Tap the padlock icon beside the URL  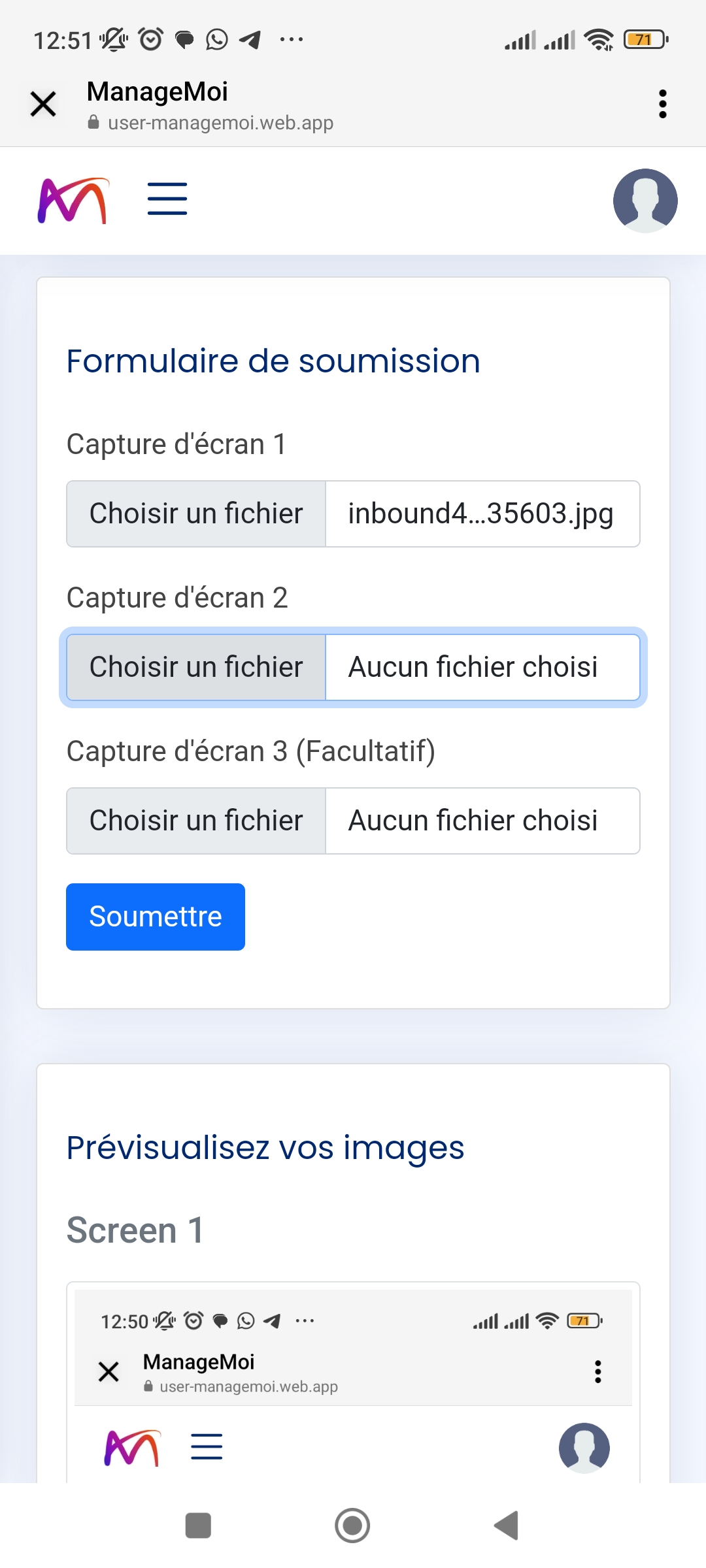point(93,123)
